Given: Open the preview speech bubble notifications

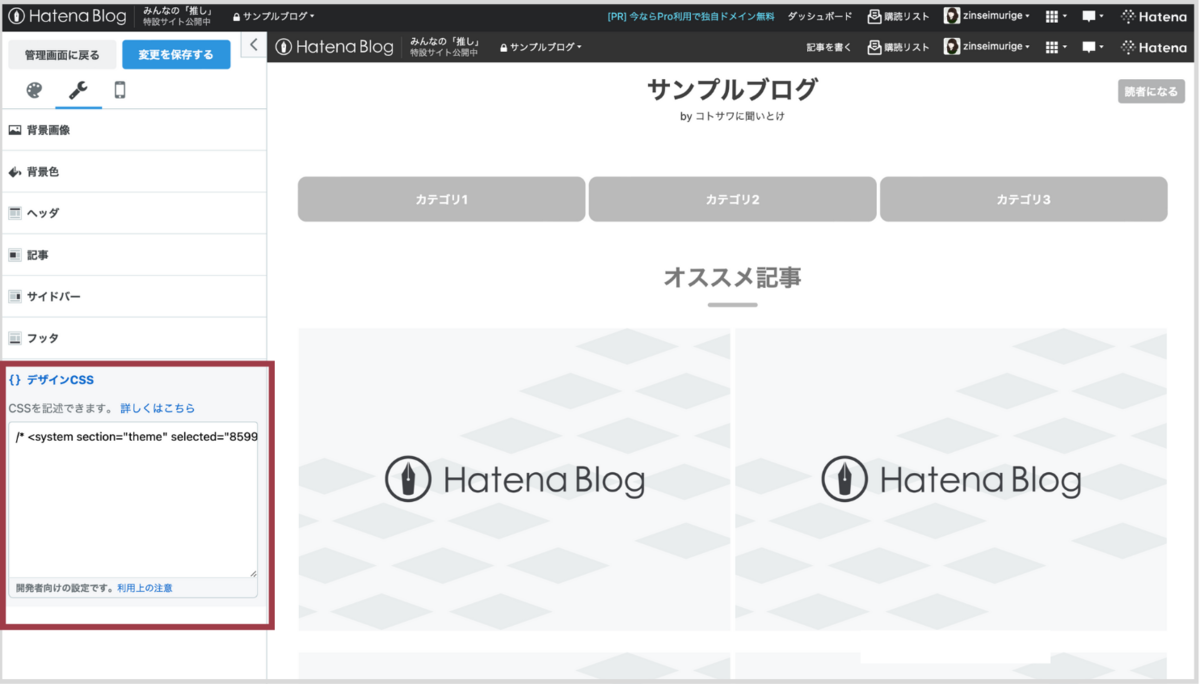Looking at the screenshot, I should 1093,47.
